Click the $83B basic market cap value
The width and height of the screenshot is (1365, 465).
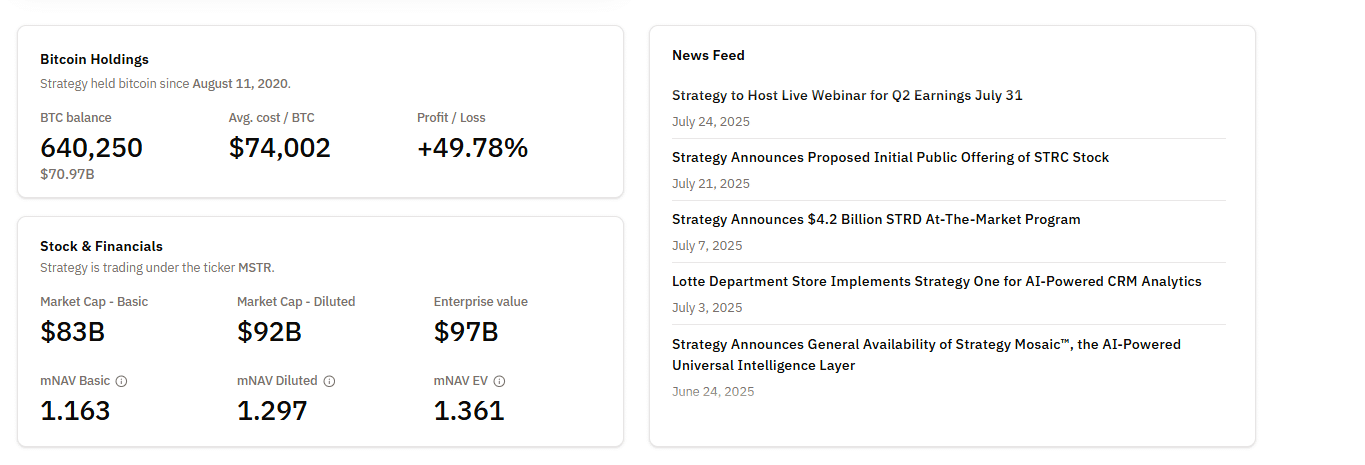(x=72, y=332)
